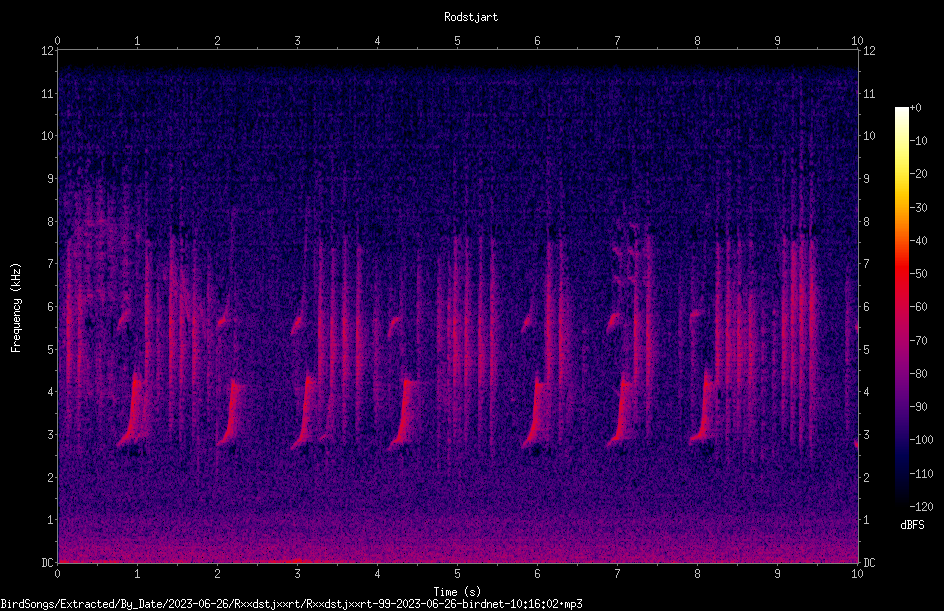This screenshot has width=944, height=611.
Task: Click the '10' tick on bottom time axis
Action: coord(857,574)
